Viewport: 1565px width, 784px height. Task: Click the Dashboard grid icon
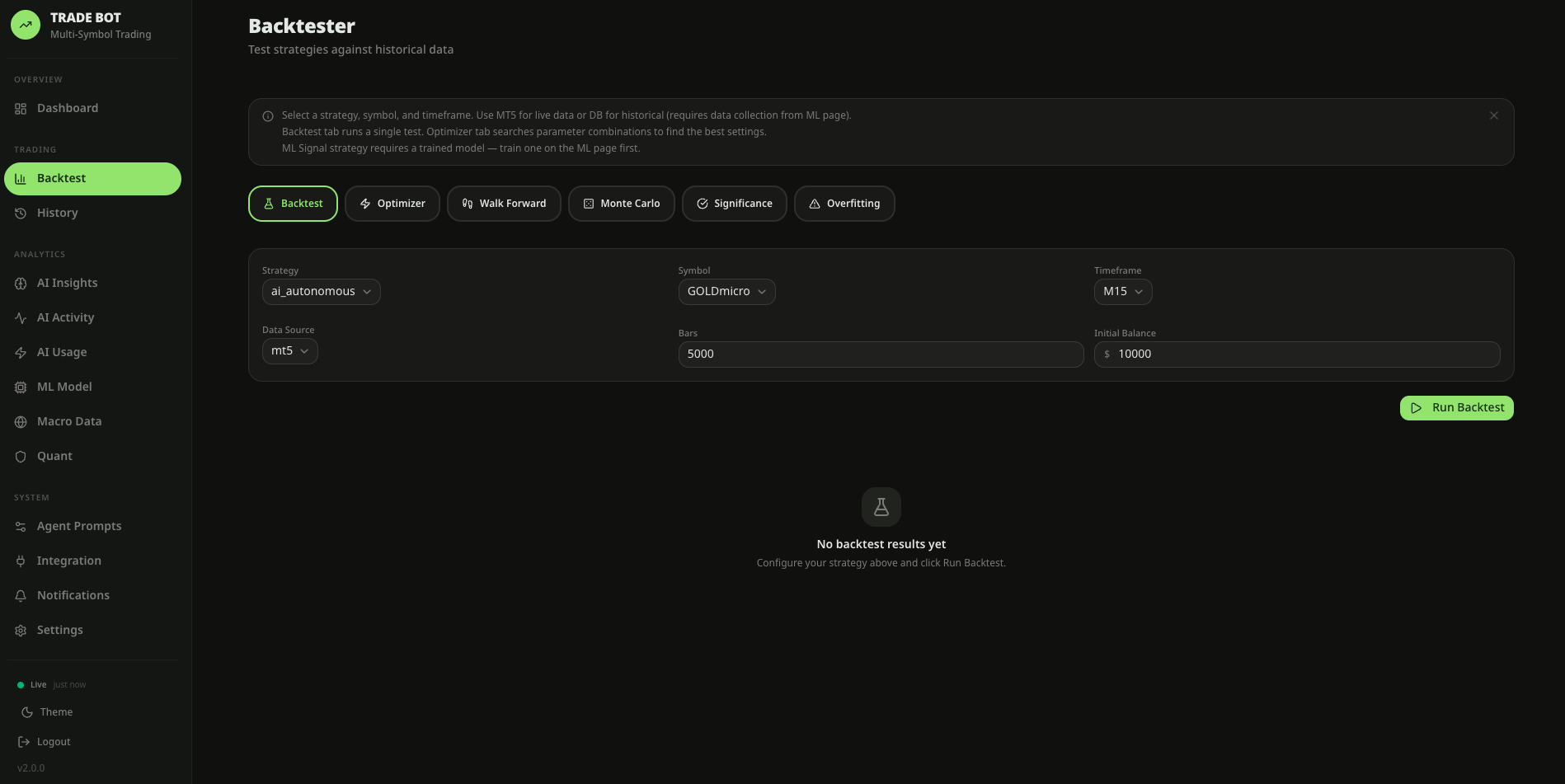click(x=21, y=109)
